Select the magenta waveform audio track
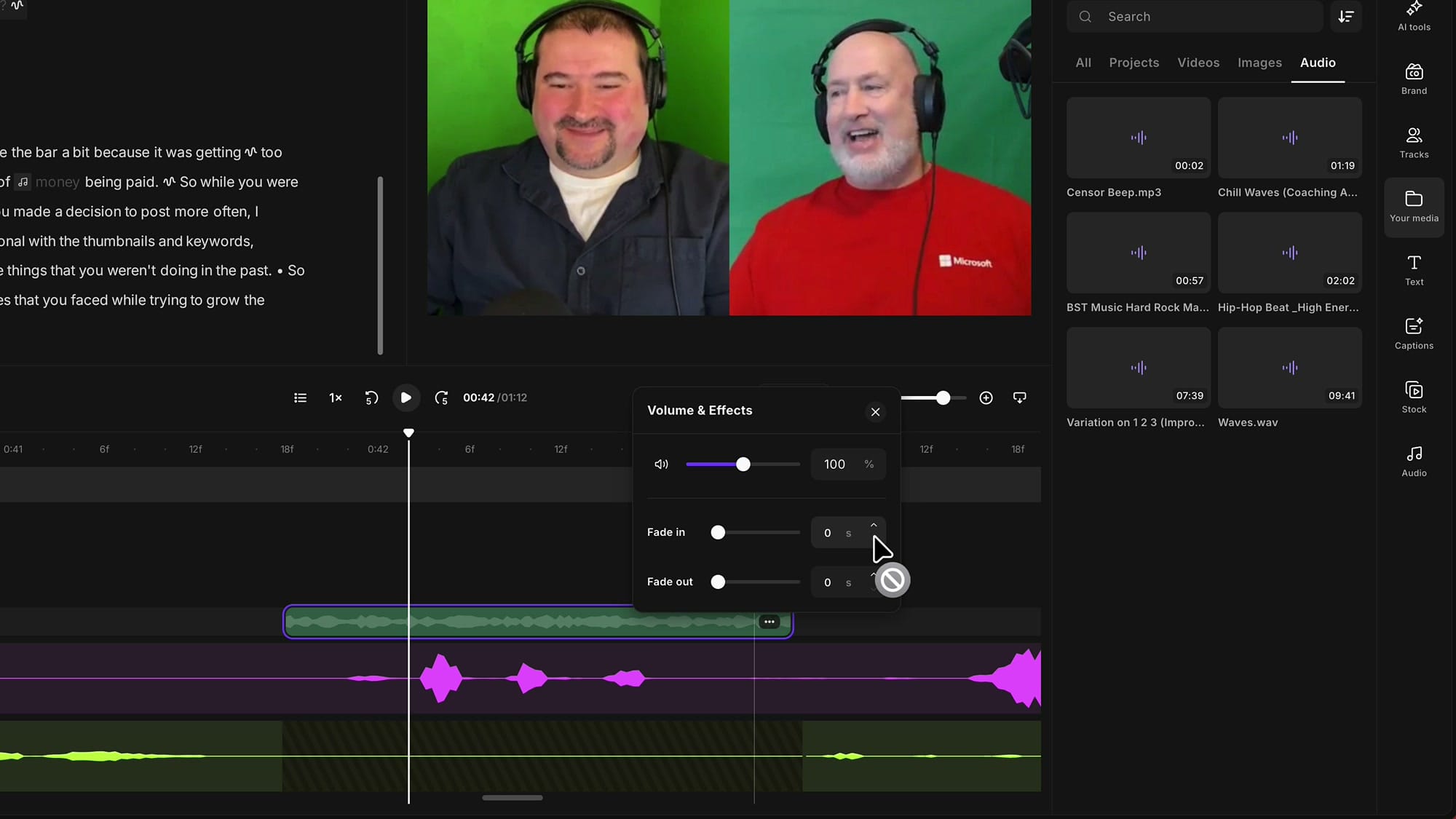The image size is (1456, 819). [521, 678]
